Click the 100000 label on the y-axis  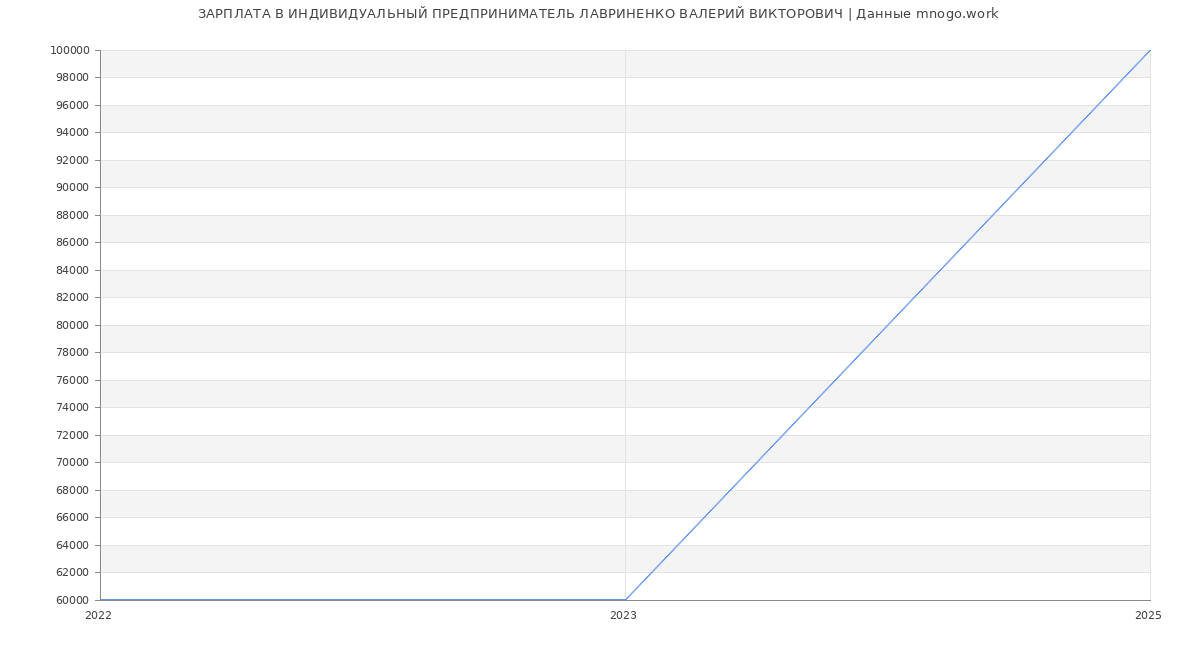tap(69, 51)
